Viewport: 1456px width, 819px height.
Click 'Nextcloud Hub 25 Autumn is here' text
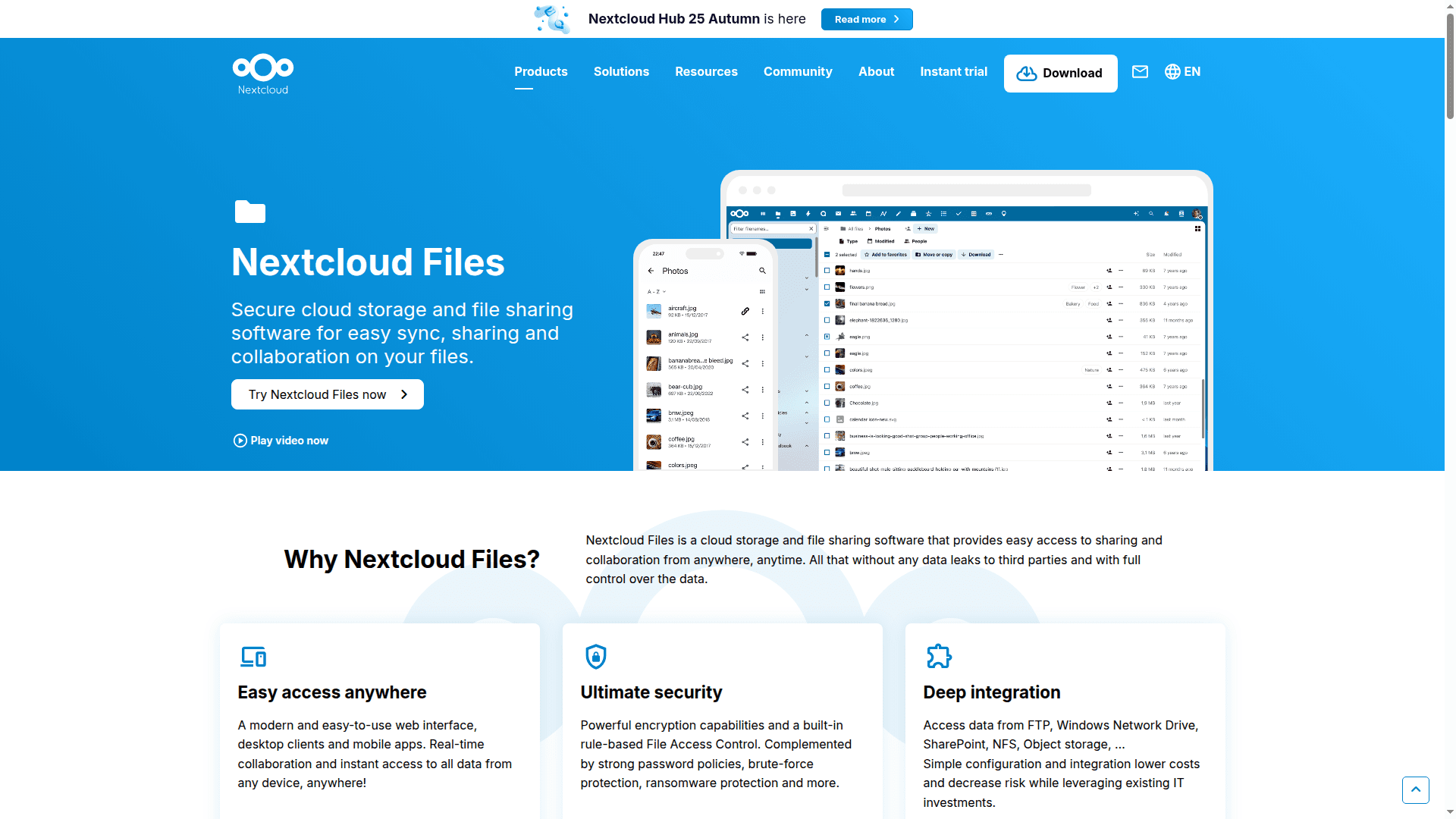[x=697, y=19]
